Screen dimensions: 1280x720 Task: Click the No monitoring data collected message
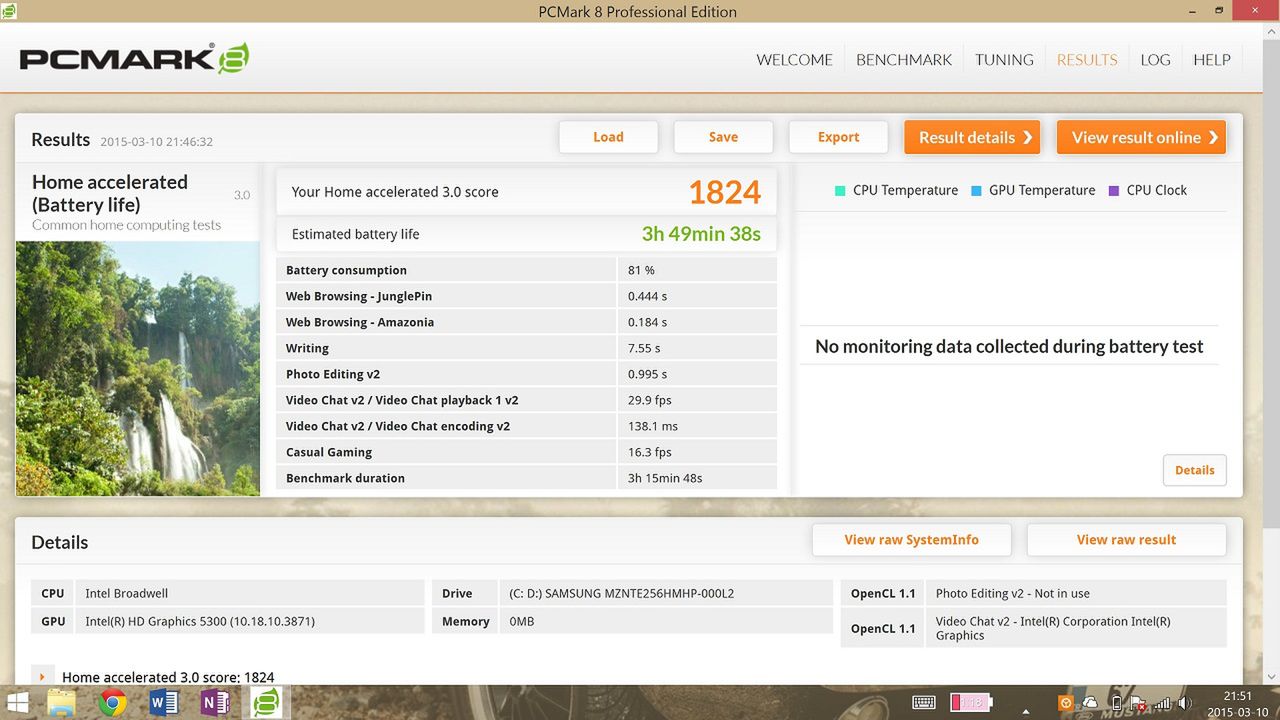pos(1009,346)
